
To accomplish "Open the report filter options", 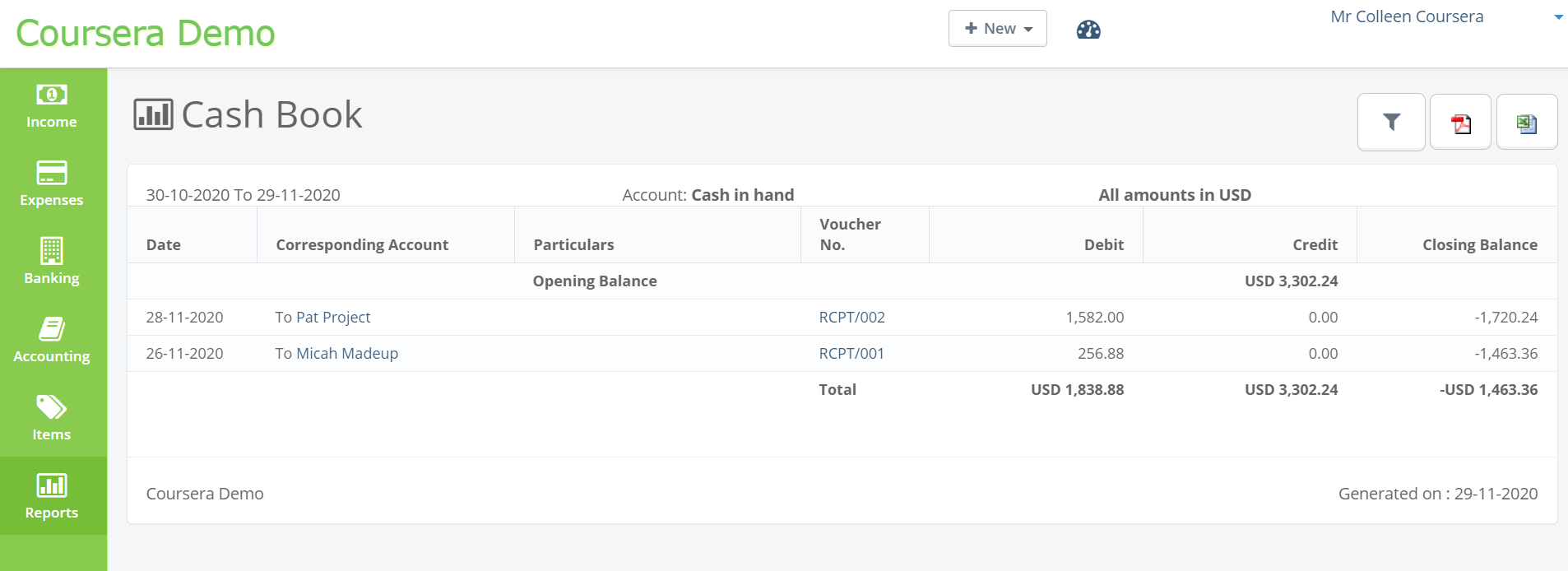I will (x=1391, y=123).
